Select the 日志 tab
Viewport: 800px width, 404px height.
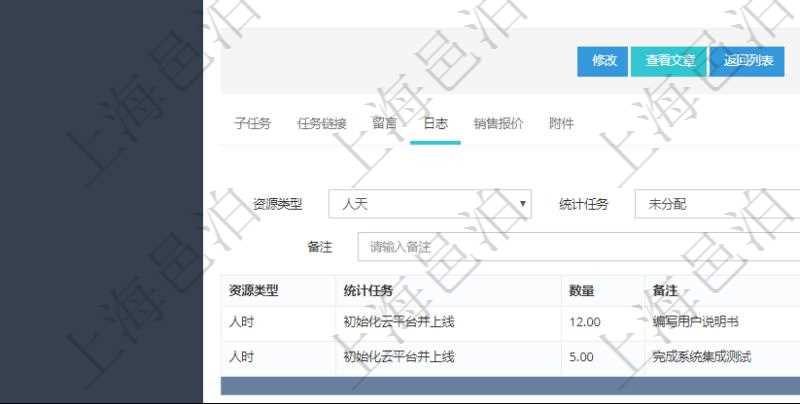[435, 123]
